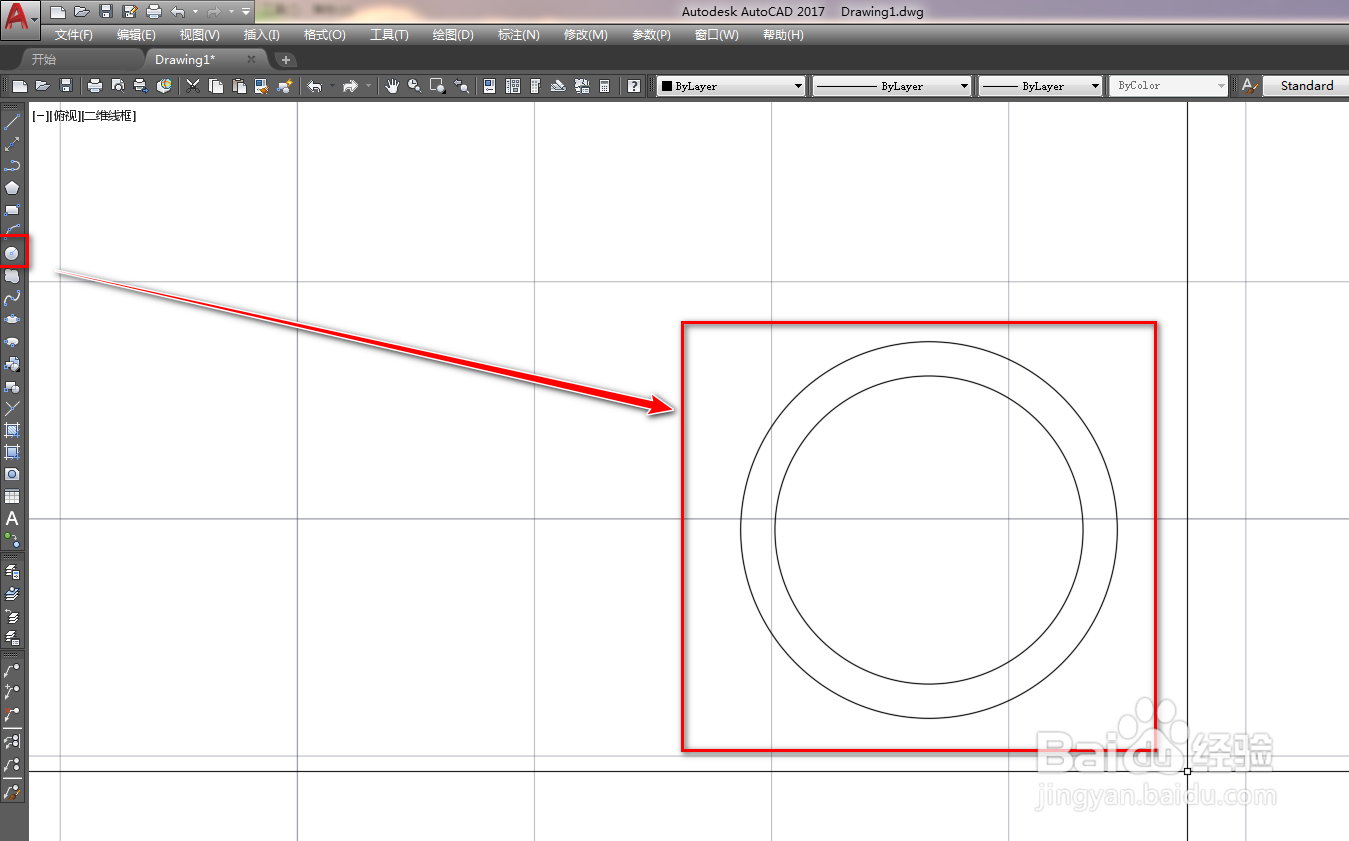Click the Zoom Previous icon
Image resolution: width=1349 pixels, height=841 pixels.
(x=461, y=86)
